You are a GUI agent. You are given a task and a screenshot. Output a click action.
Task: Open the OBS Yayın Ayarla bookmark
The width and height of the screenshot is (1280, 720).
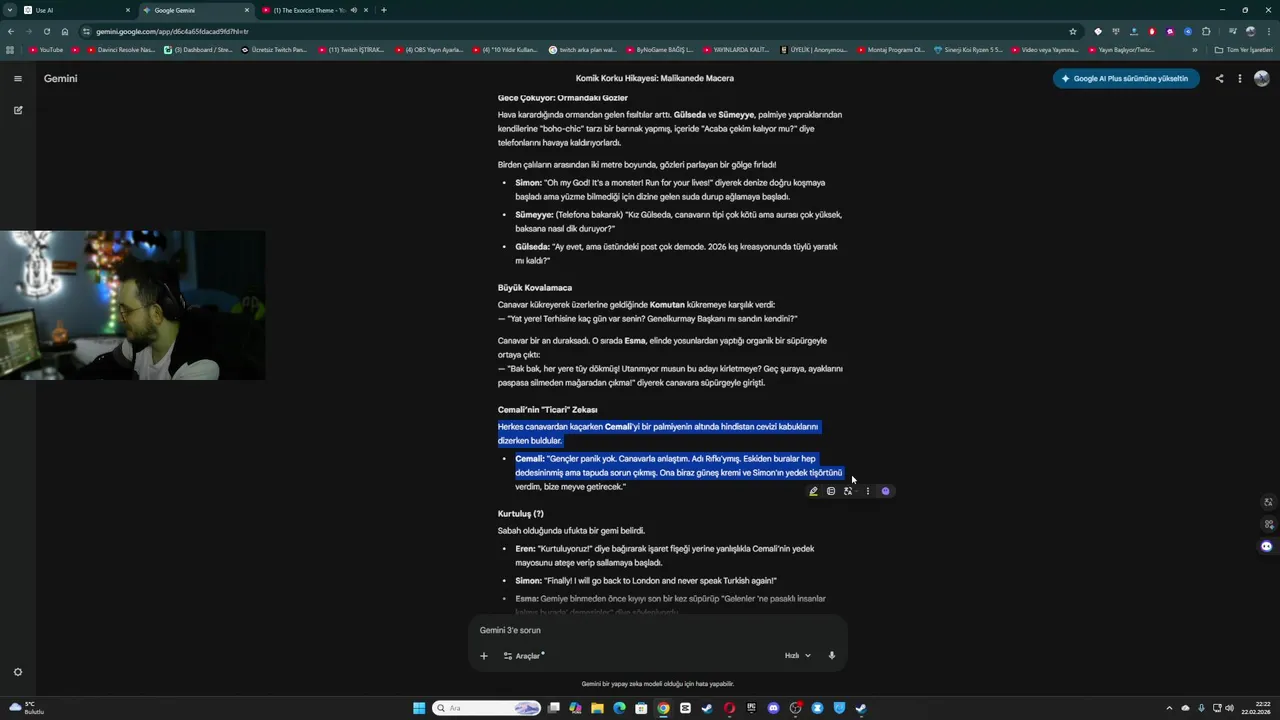429,49
